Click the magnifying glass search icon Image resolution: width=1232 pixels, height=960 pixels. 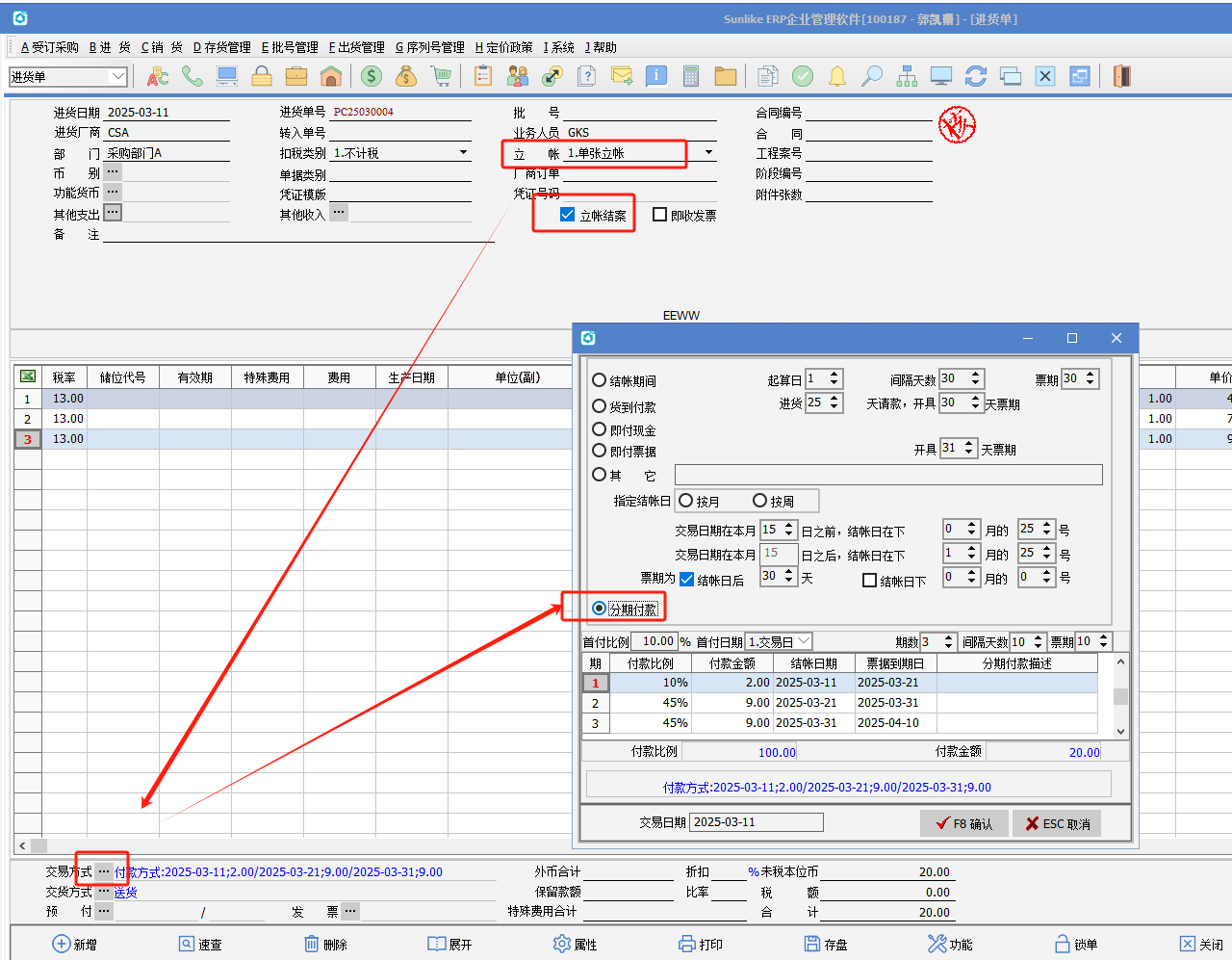[x=872, y=76]
